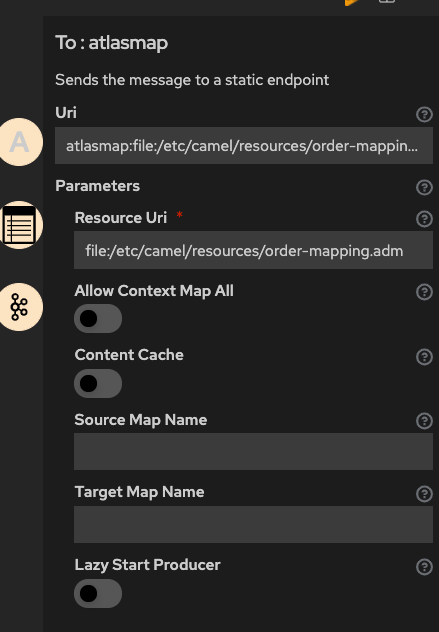
Task: Click help icon for Allow Context Map All
Action: [x=424, y=292]
